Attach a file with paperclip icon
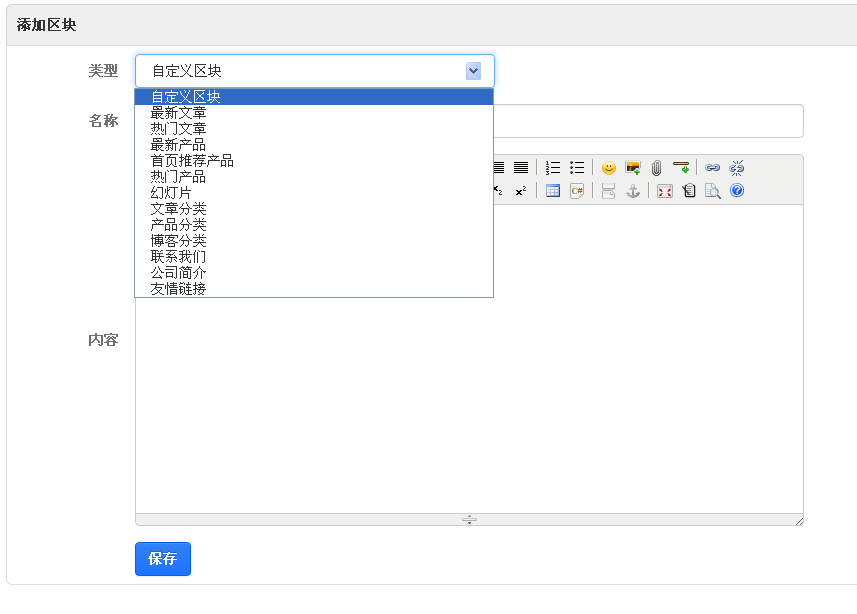Image resolution: width=857 pixels, height=614 pixels. tap(656, 167)
